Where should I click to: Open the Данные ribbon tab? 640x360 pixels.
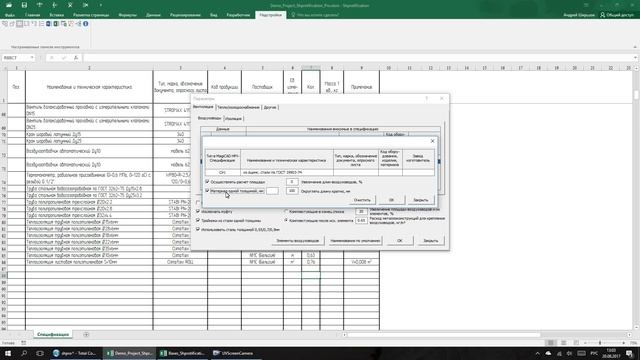[153, 15]
